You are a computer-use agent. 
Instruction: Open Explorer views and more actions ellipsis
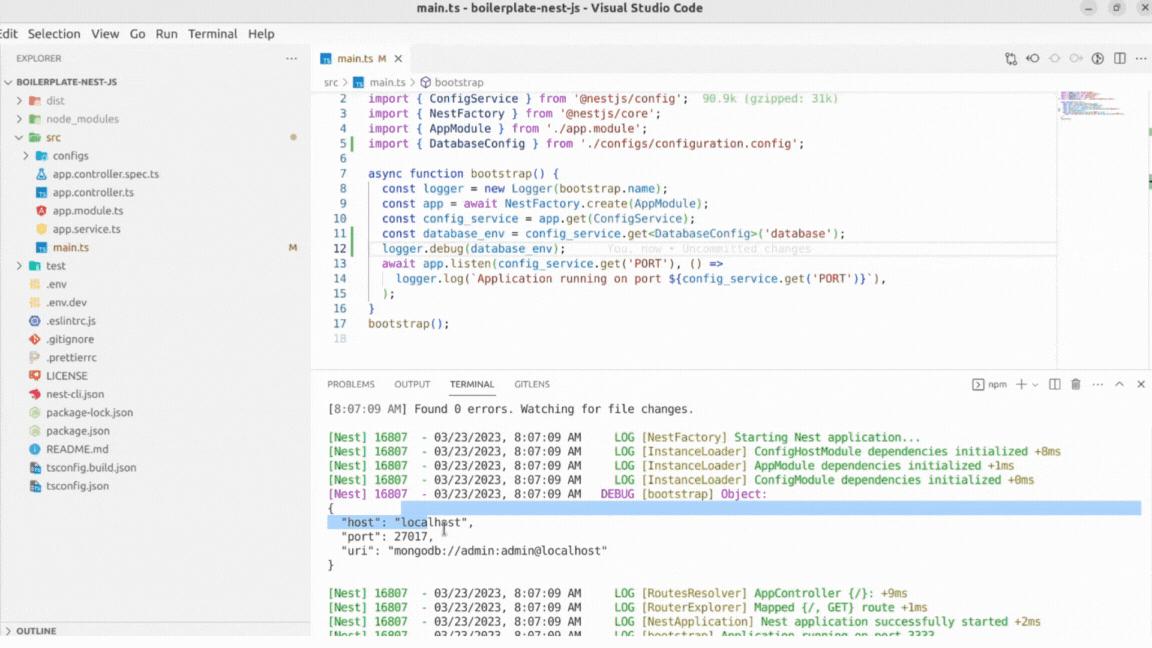coord(292,58)
